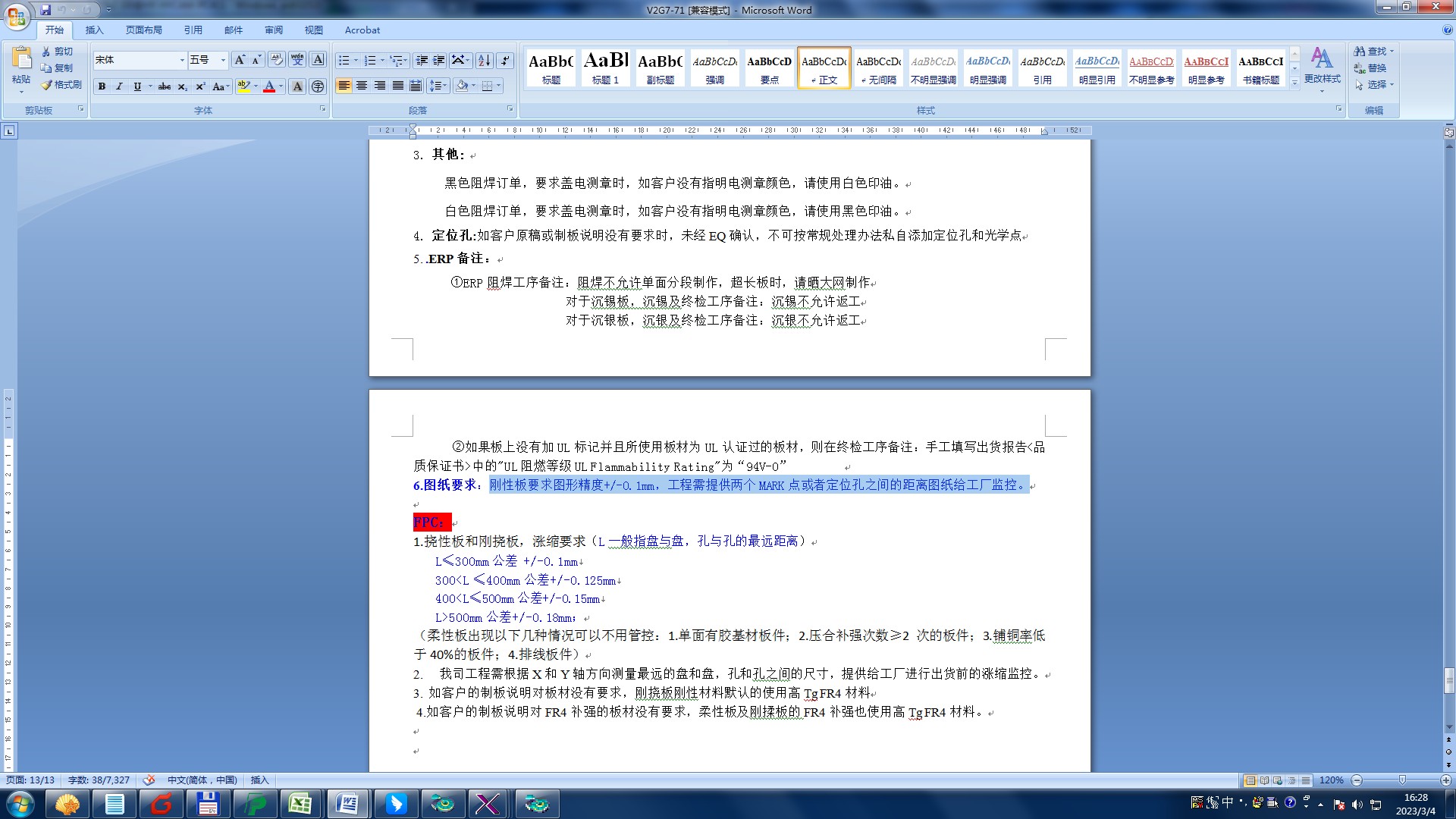Apply strikethrough formatting to selected text
This screenshot has width=1456, height=819.
click(x=165, y=86)
